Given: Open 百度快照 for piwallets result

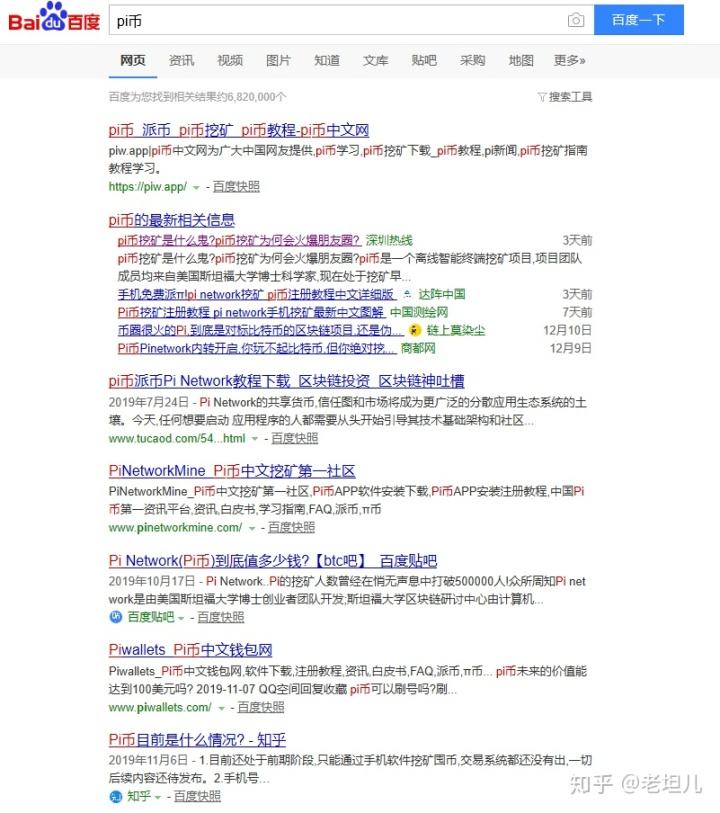Looking at the screenshot, I should coord(261,707).
